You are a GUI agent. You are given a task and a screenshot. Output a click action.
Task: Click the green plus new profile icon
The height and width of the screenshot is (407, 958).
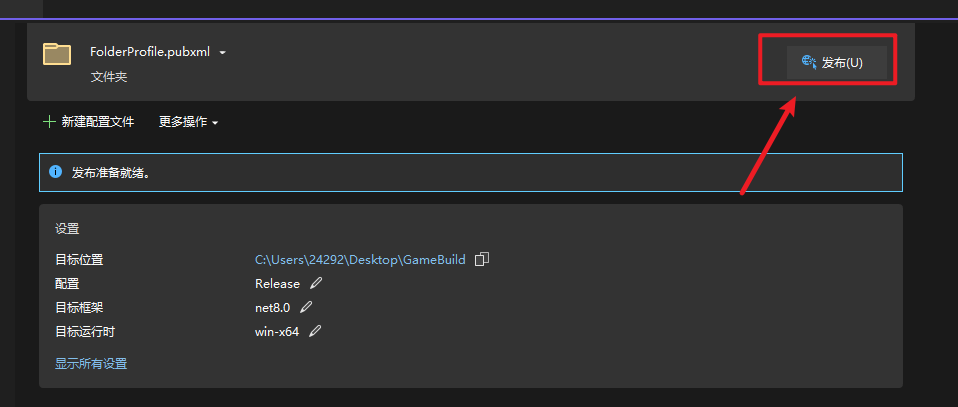tap(49, 122)
